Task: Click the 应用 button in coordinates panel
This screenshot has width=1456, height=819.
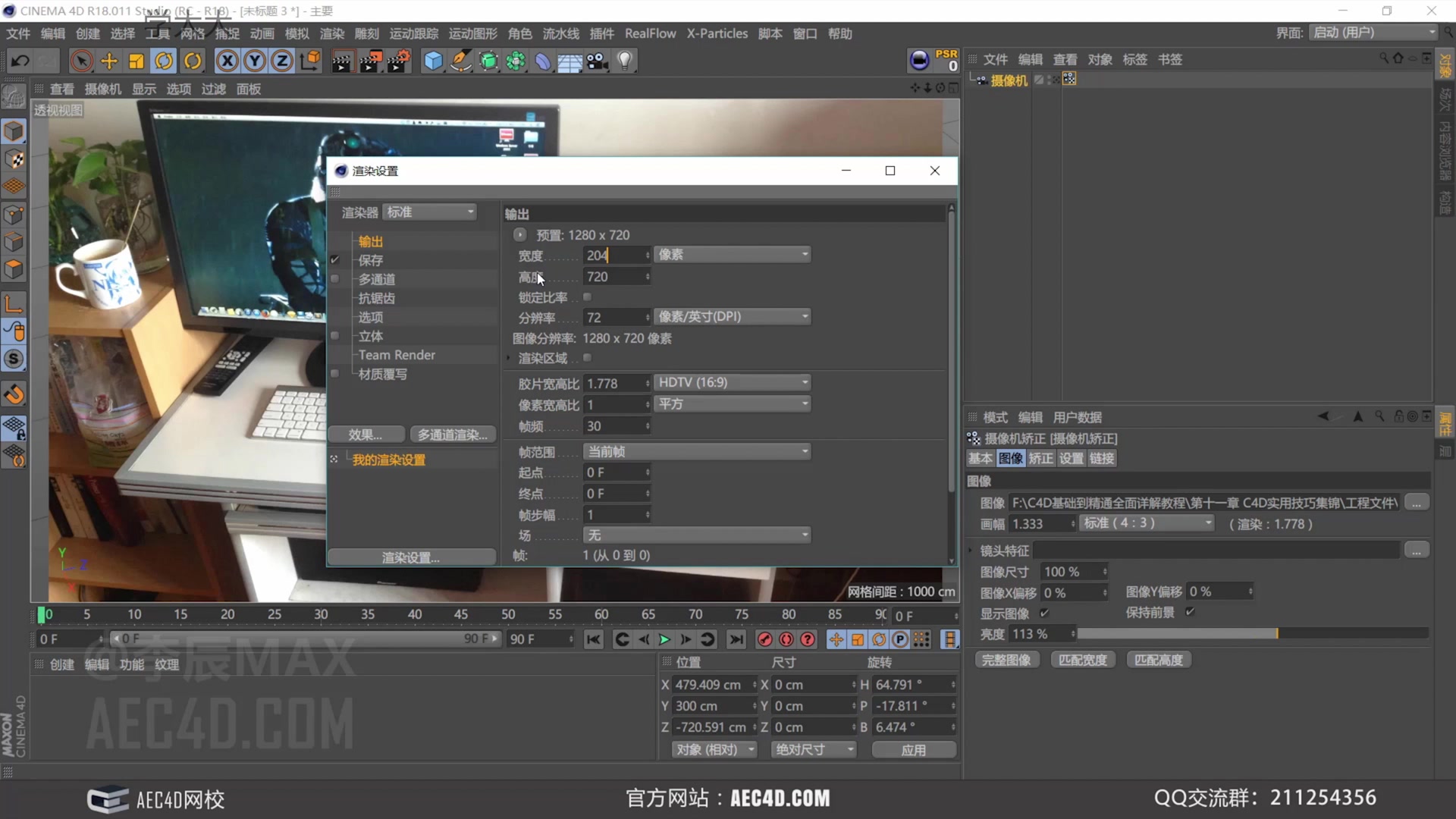Action: point(914,749)
